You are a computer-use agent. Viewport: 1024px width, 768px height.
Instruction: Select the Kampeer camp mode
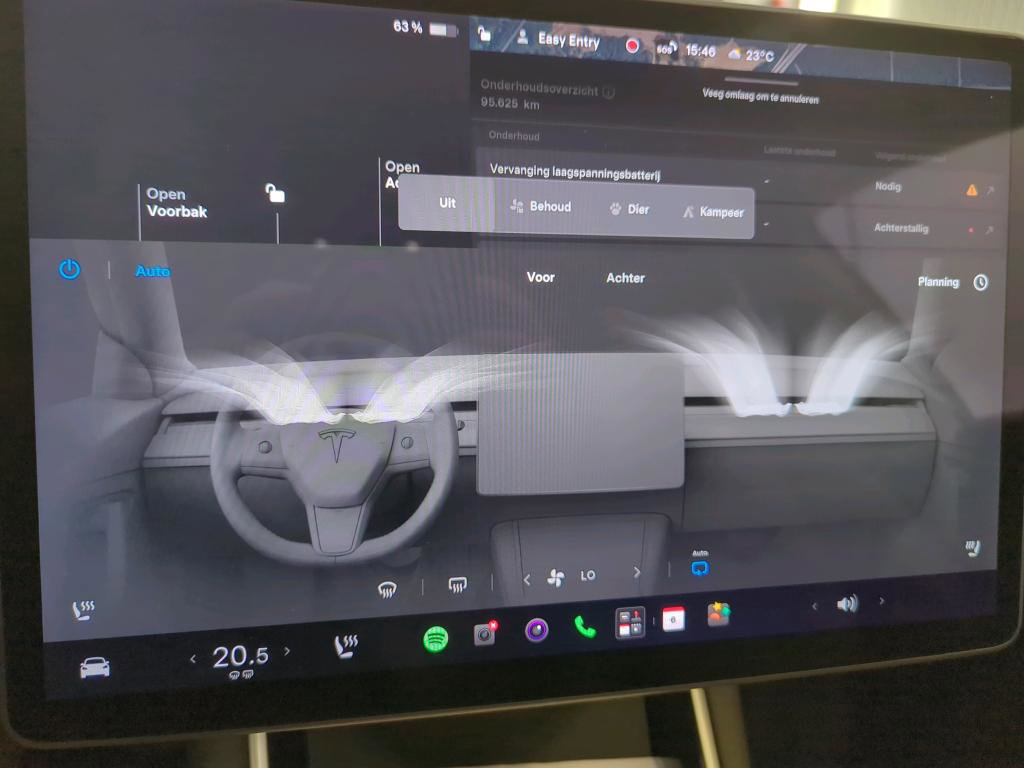pos(713,212)
